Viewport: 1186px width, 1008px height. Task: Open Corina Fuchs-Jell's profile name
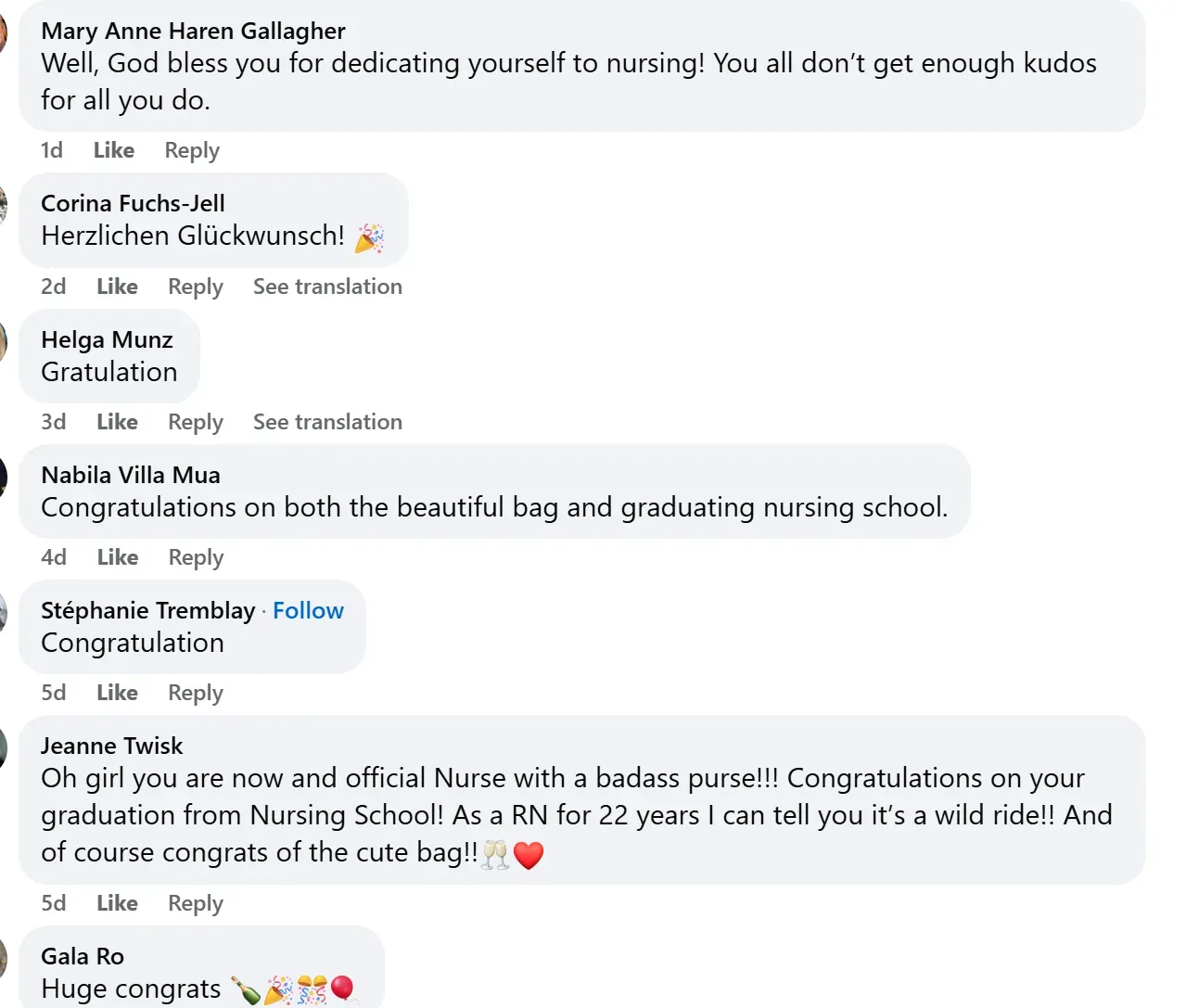pyautogui.click(x=133, y=203)
